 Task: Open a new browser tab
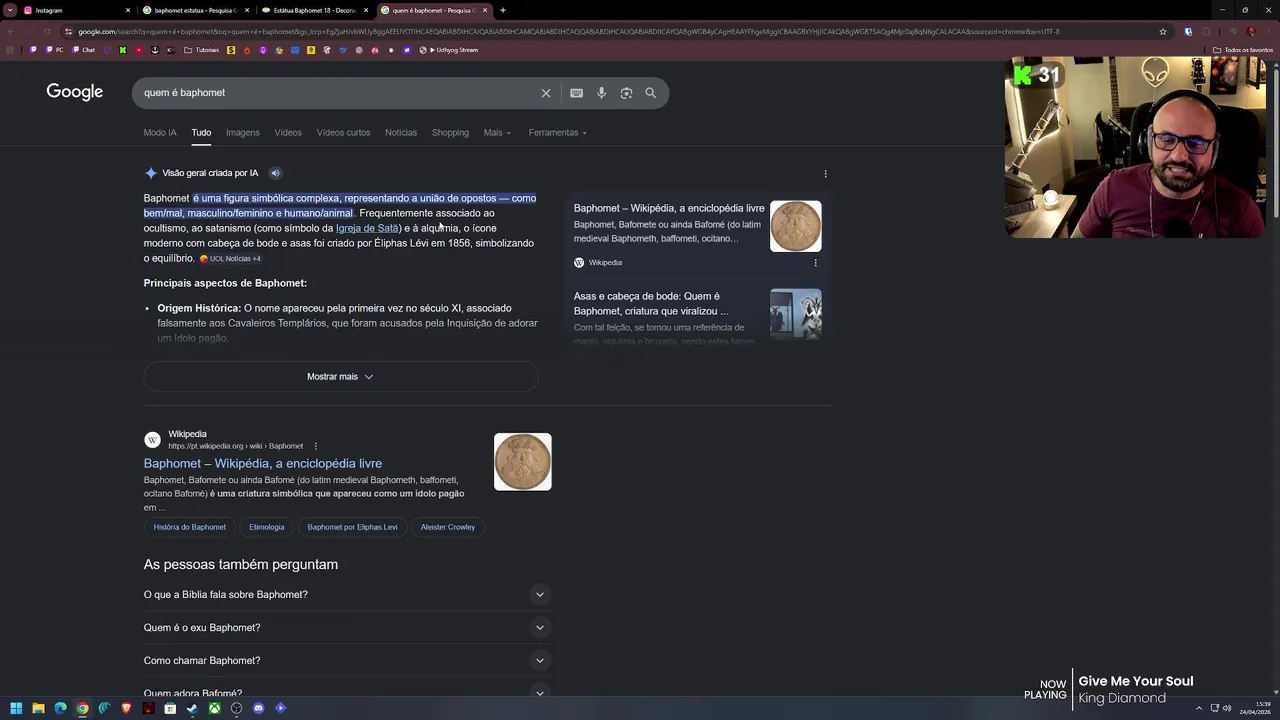coord(503,10)
